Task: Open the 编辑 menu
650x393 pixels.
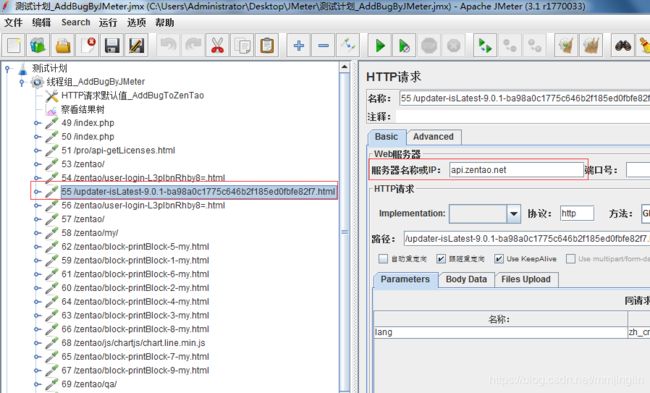Action: pos(41,22)
